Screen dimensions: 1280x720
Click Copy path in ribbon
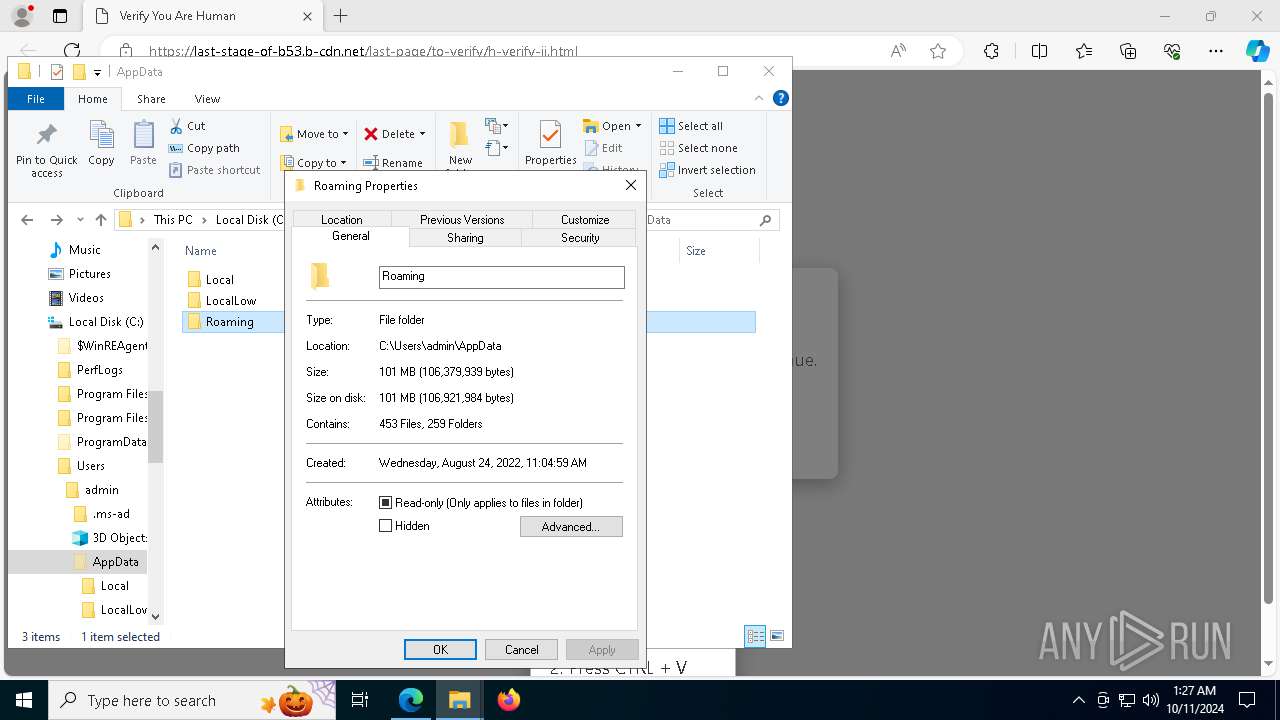204,148
